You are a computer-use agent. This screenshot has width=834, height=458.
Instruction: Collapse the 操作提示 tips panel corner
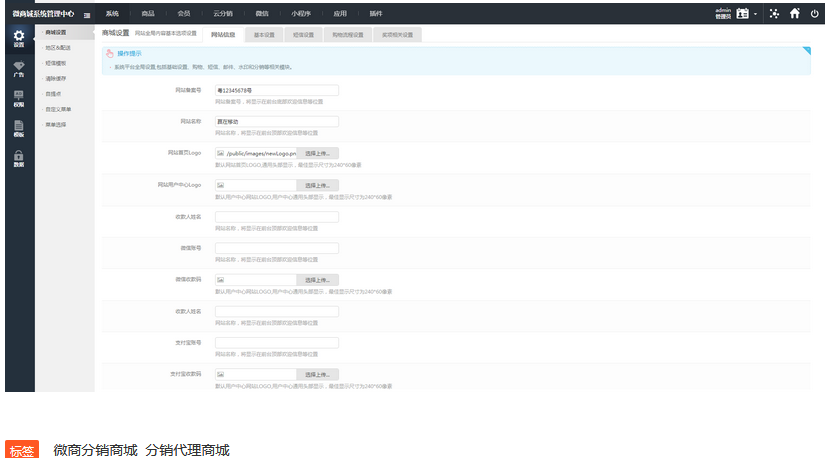coord(806,51)
